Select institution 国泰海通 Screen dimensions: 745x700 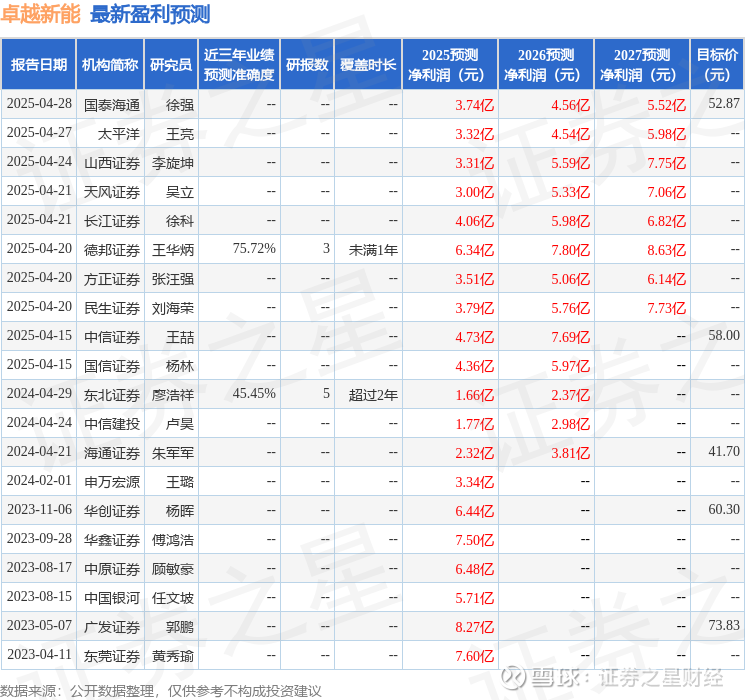coord(112,105)
